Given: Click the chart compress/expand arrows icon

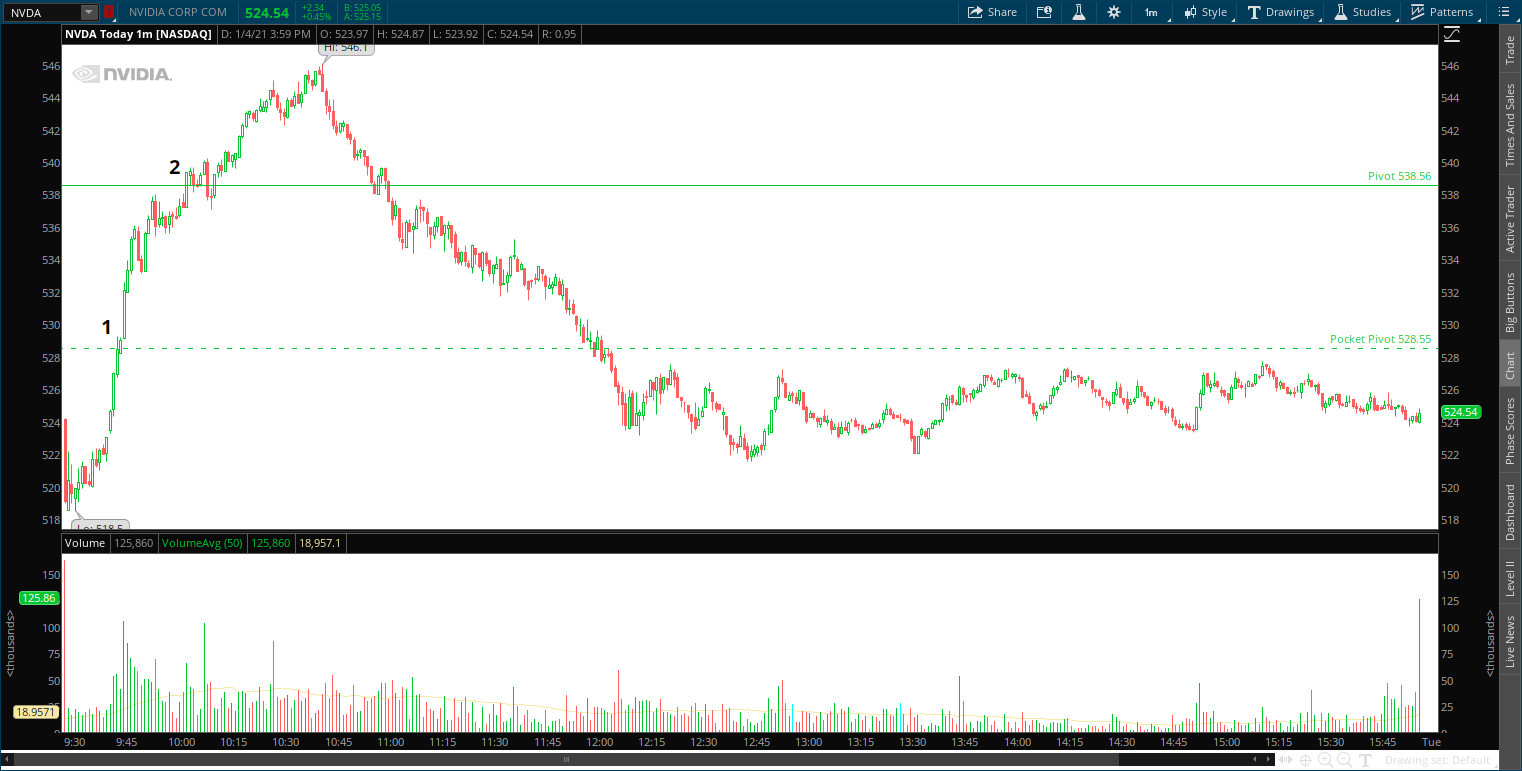Looking at the screenshot, I should [x=1285, y=760].
